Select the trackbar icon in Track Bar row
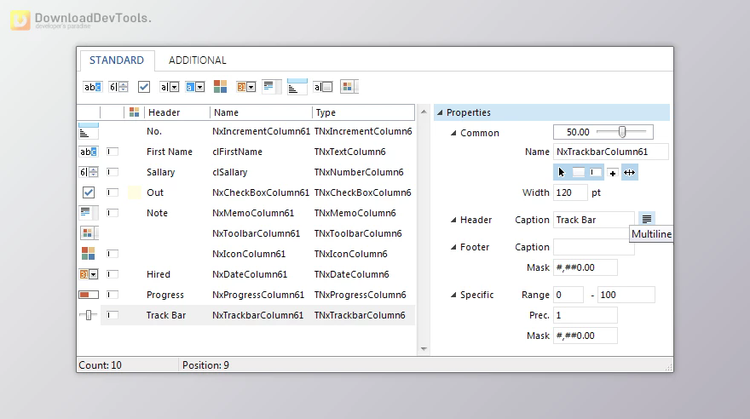Viewport: 750px width, 419px height. click(x=88, y=315)
